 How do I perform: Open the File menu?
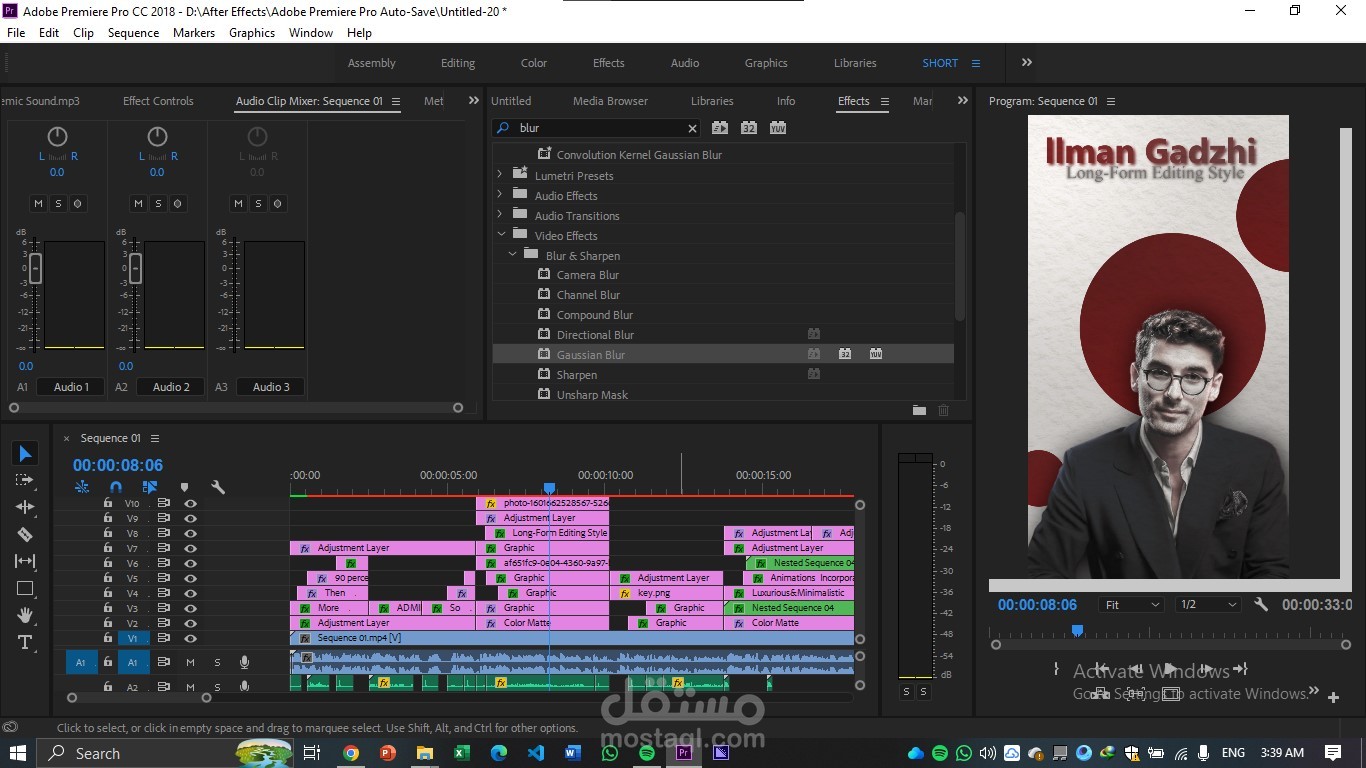[x=16, y=33]
